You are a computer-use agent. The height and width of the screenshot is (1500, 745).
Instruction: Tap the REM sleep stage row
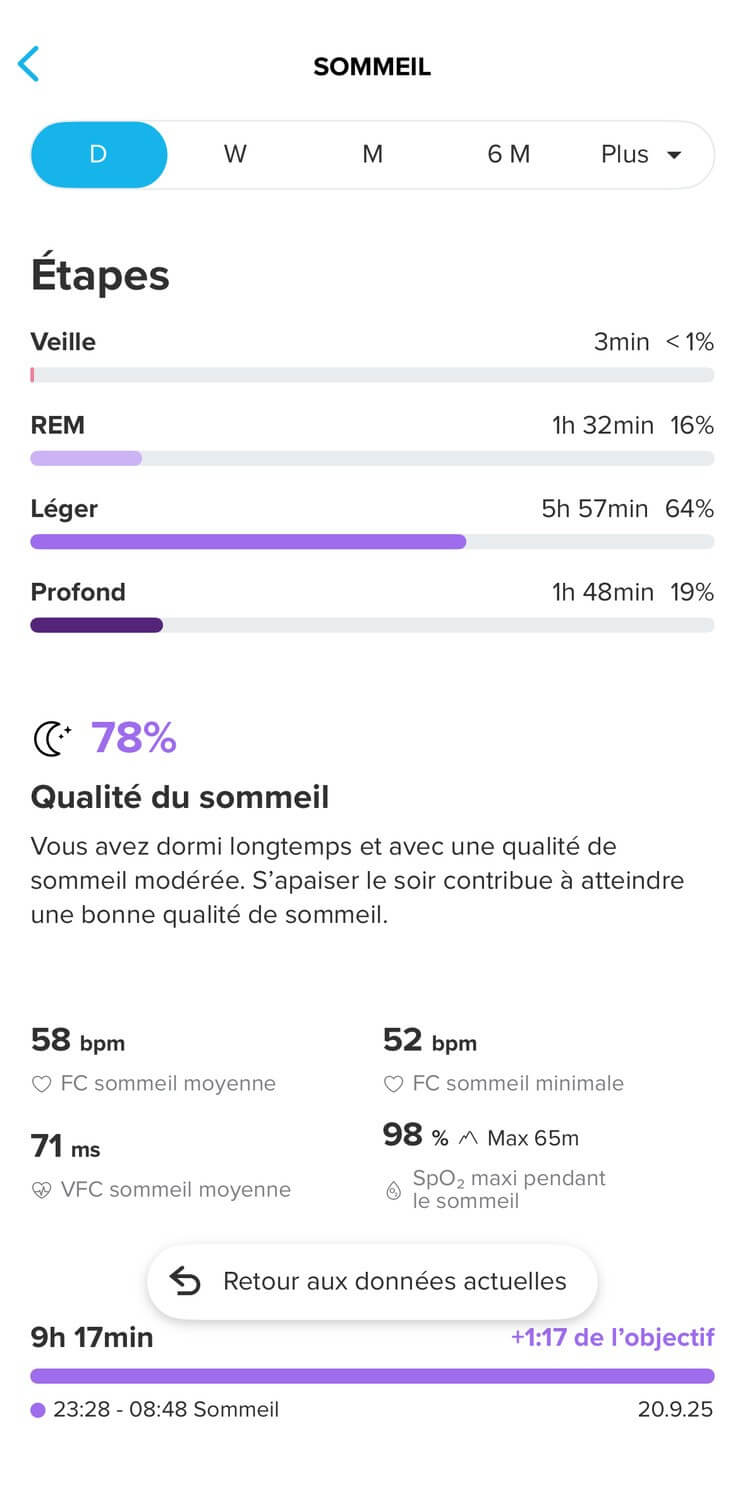pyautogui.click(x=372, y=441)
